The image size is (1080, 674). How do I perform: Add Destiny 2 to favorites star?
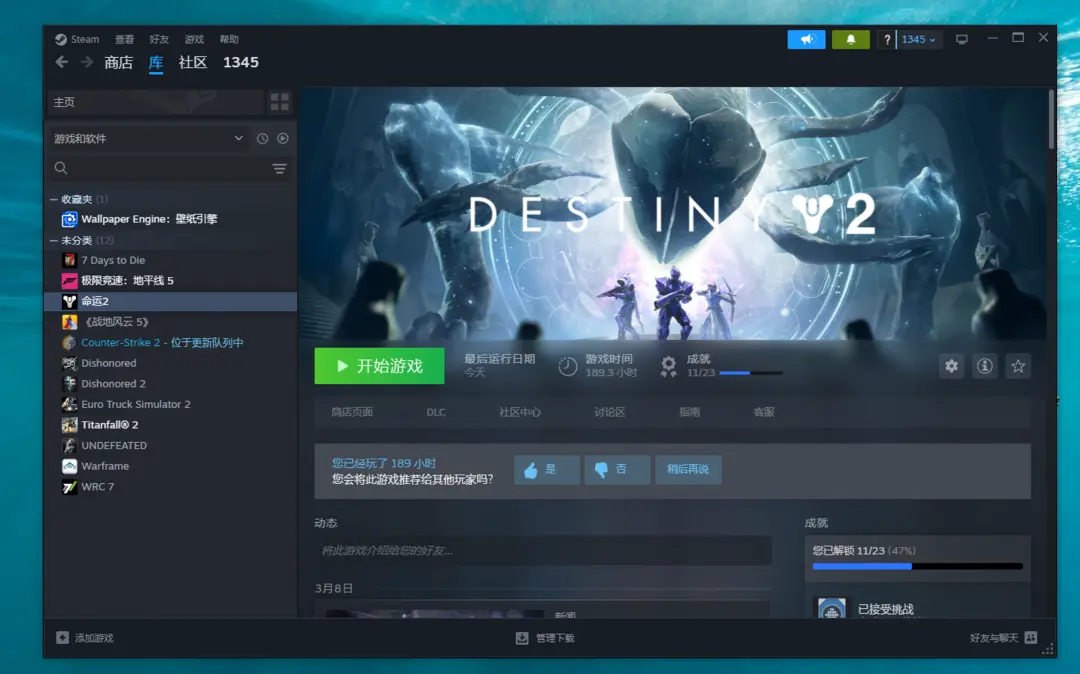click(1018, 366)
